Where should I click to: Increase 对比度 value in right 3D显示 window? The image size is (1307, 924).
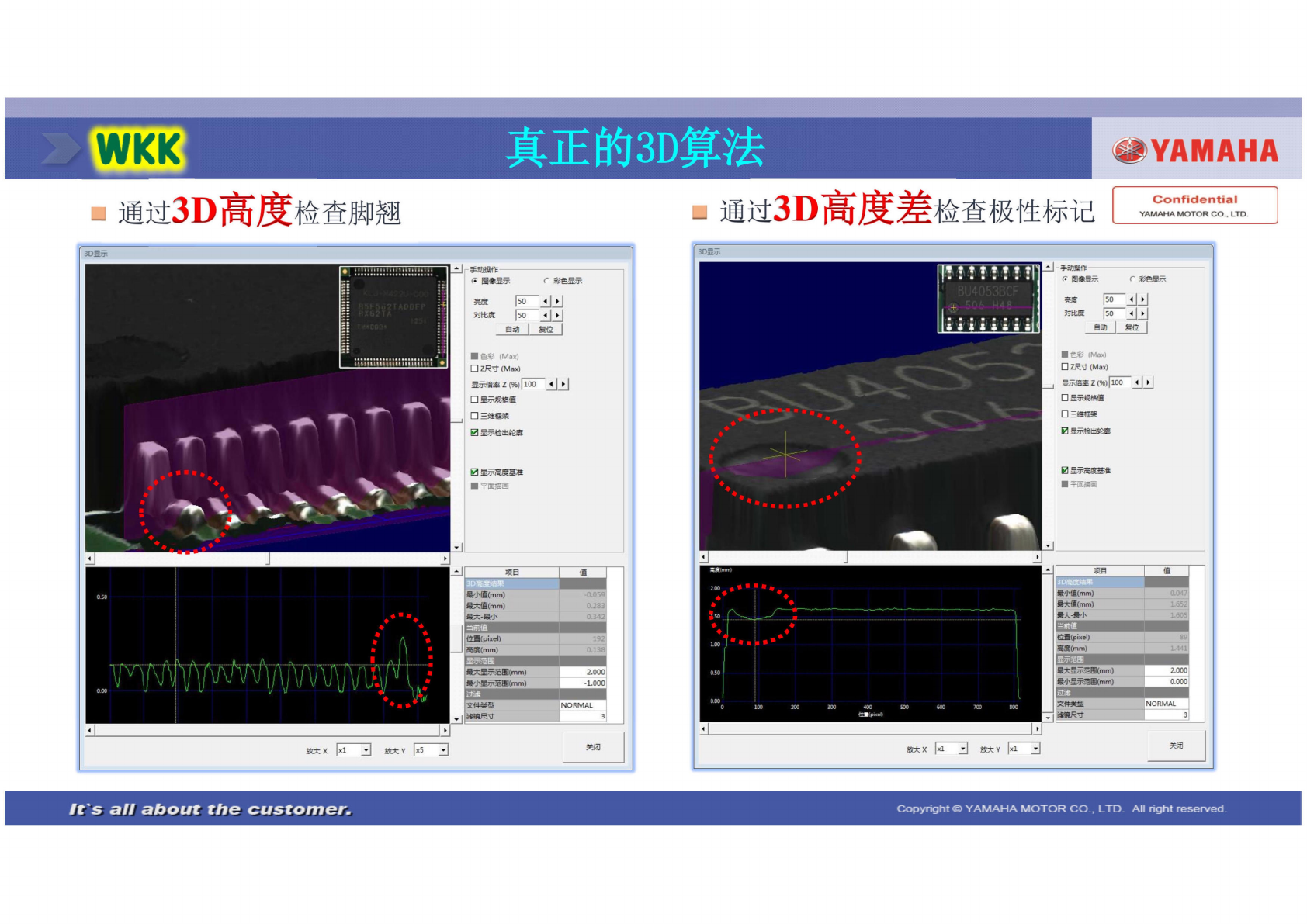(1142, 313)
